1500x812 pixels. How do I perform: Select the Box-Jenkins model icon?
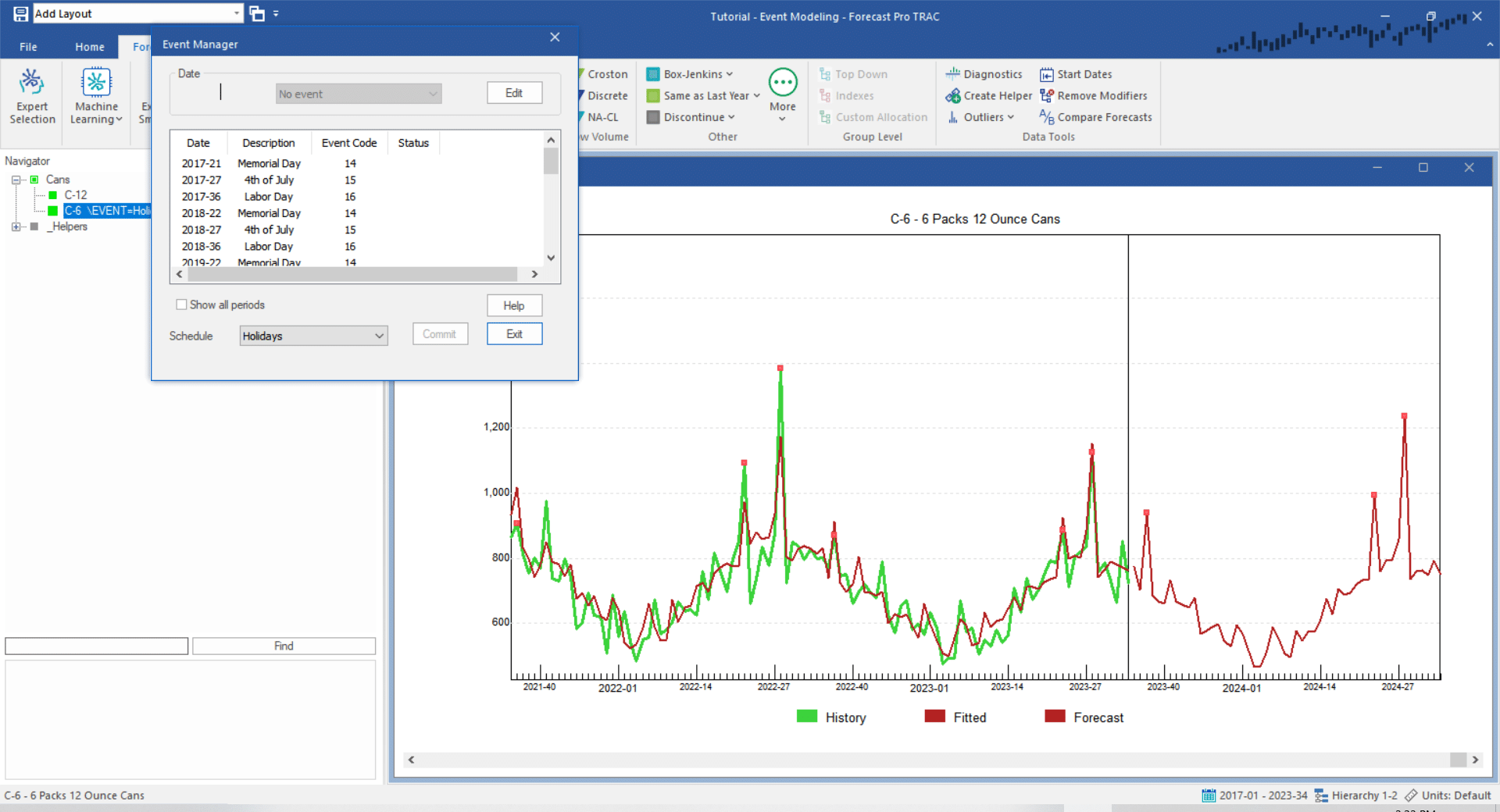653,74
